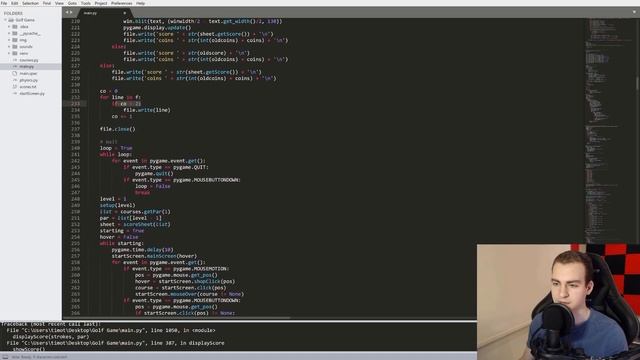Click the editor horizontal scrollbar
The height and width of the screenshot is (360, 640).
[176, 318]
